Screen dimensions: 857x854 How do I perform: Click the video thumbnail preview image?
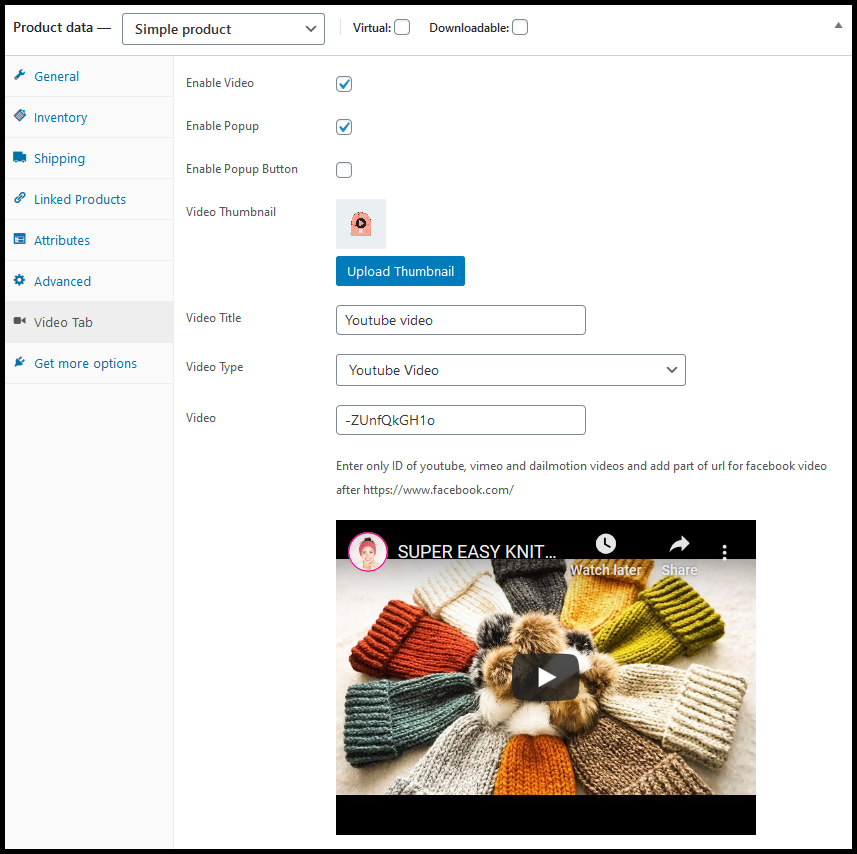point(361,224)
